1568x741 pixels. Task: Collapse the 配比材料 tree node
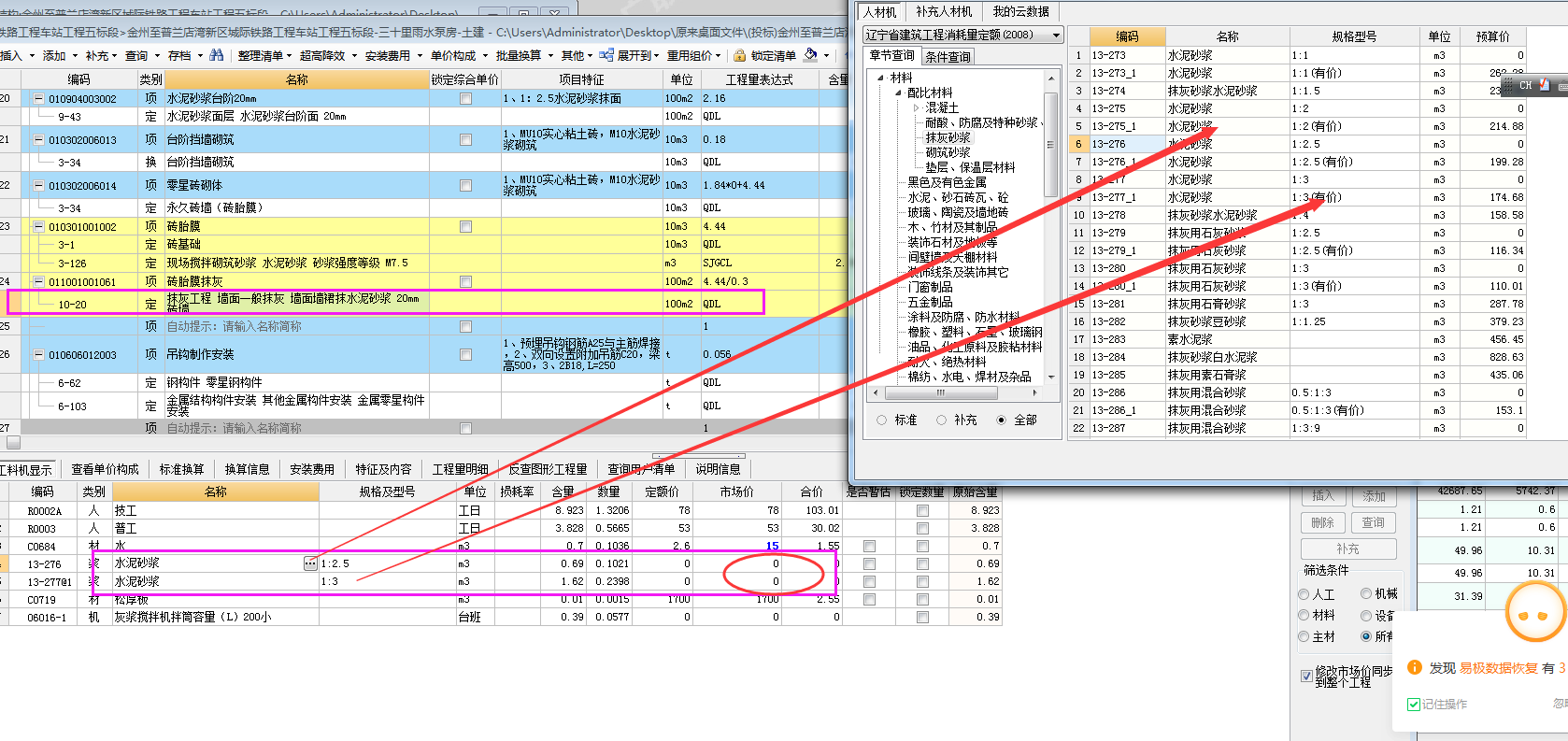[x=899, y=93]
